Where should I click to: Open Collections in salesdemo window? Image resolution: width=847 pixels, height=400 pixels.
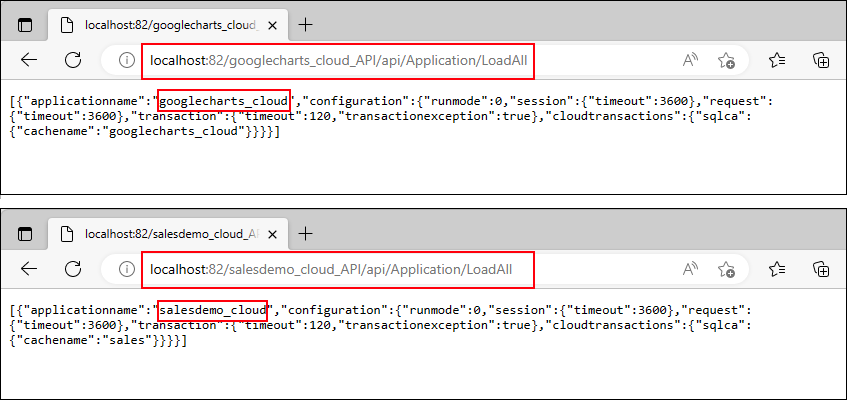click(x=820, y=269)
